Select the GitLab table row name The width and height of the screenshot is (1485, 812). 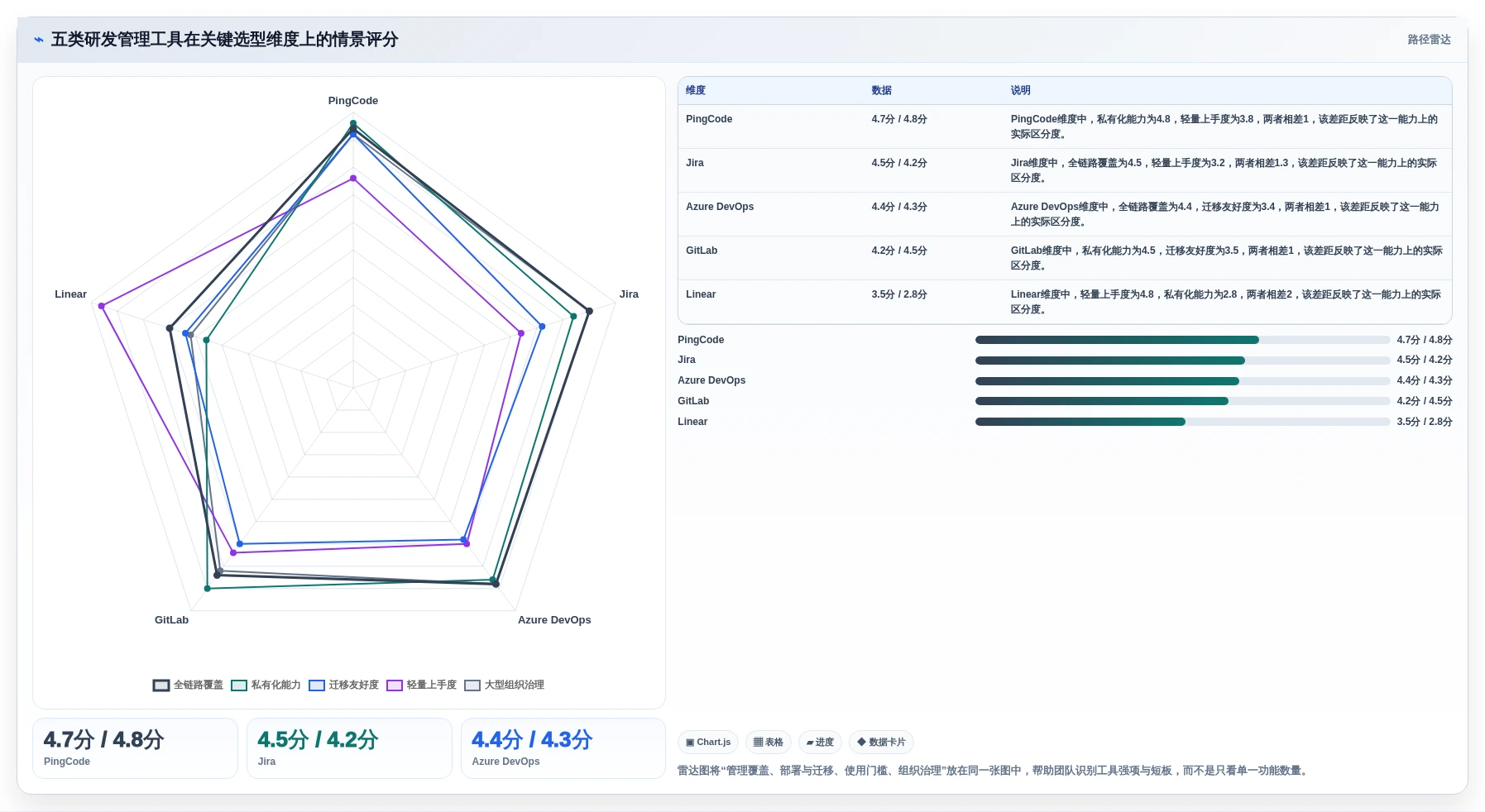point(702,251)
